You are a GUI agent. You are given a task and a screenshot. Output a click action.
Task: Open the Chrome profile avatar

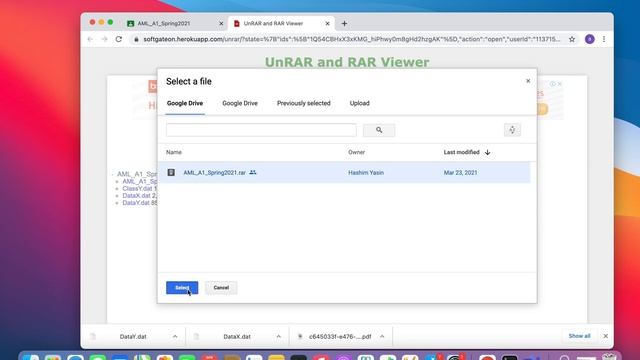click(589, 39)
